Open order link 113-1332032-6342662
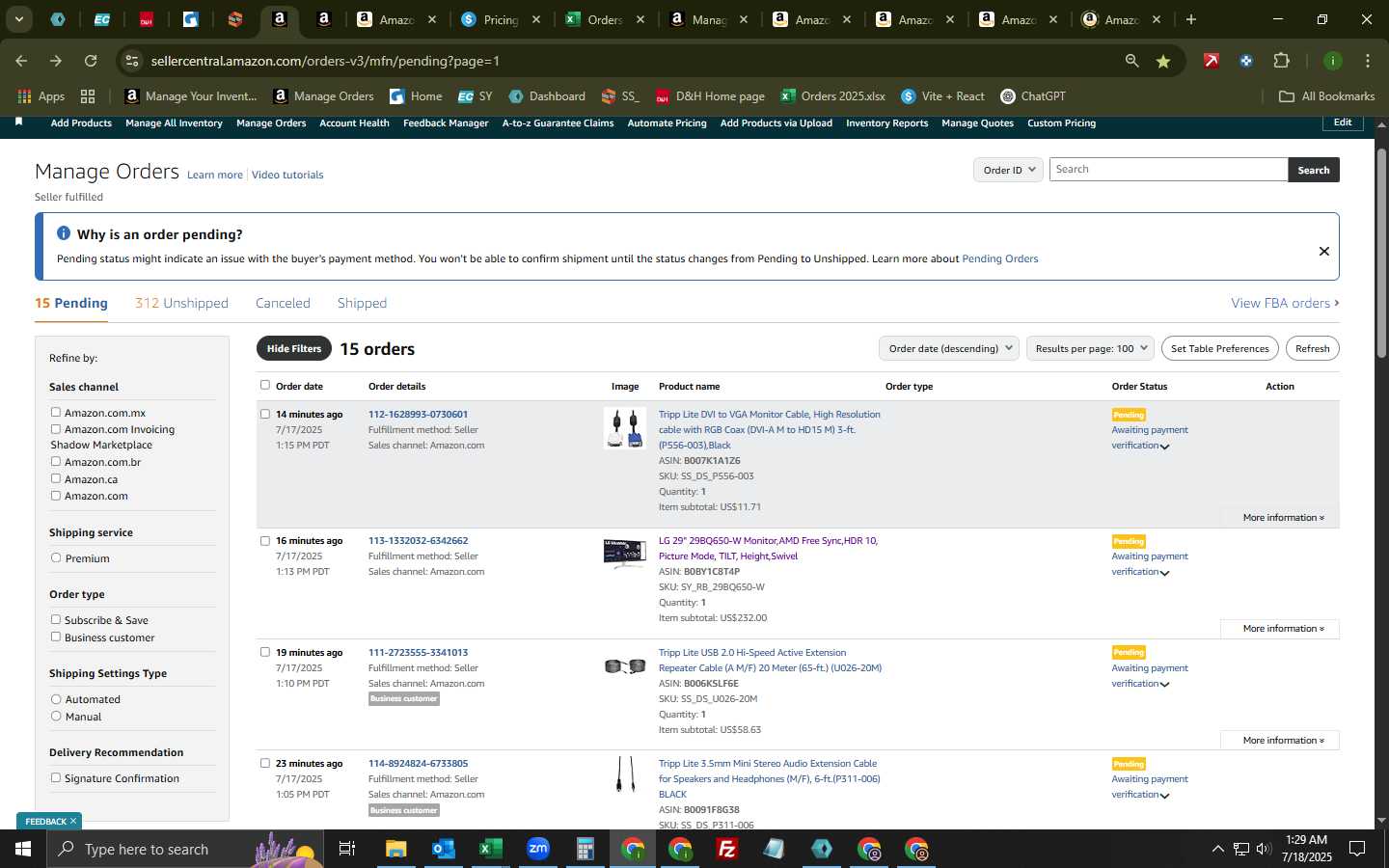 [x=418, y=541]
